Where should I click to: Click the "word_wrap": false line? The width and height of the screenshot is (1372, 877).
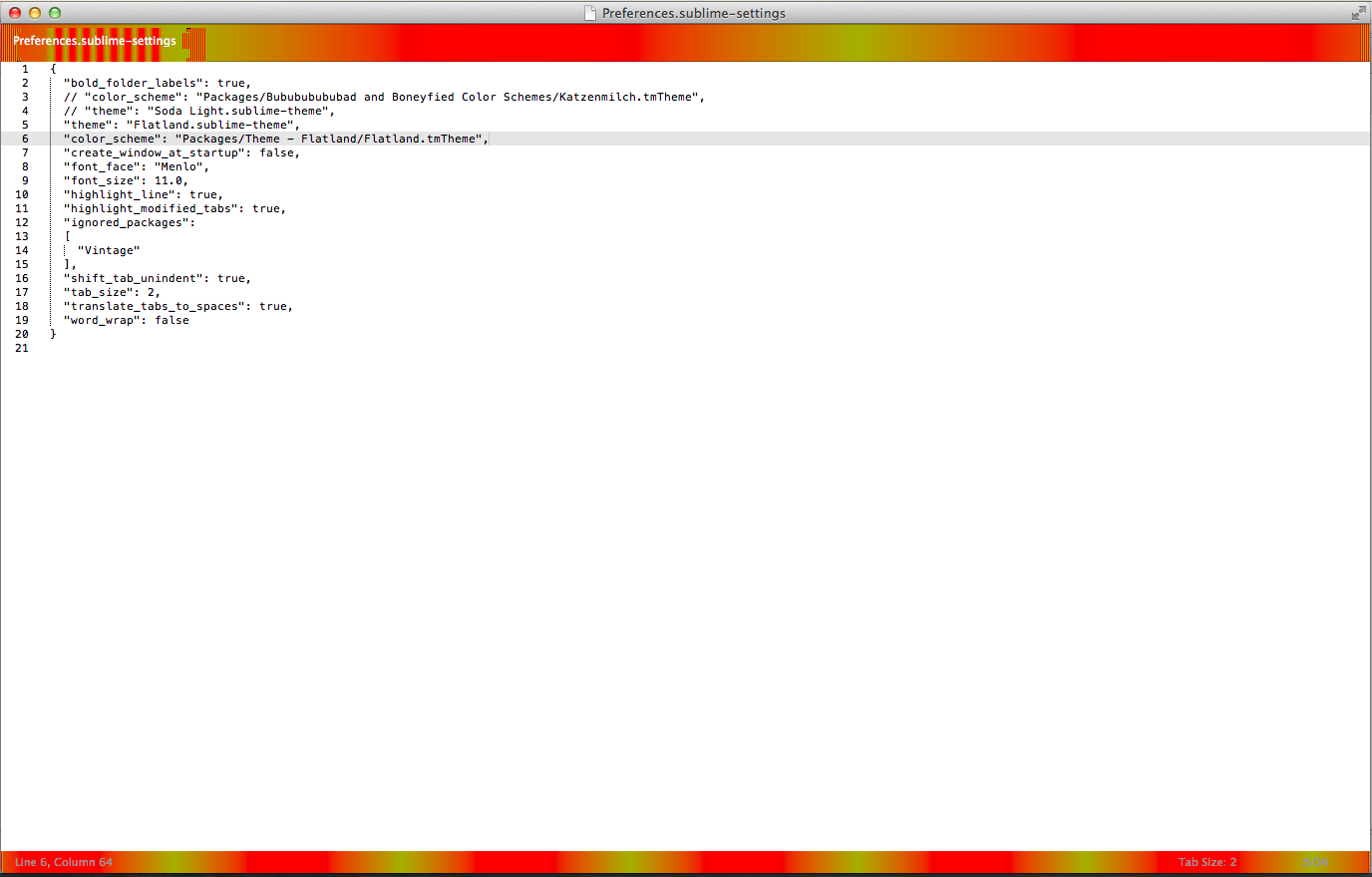(127, 321)
